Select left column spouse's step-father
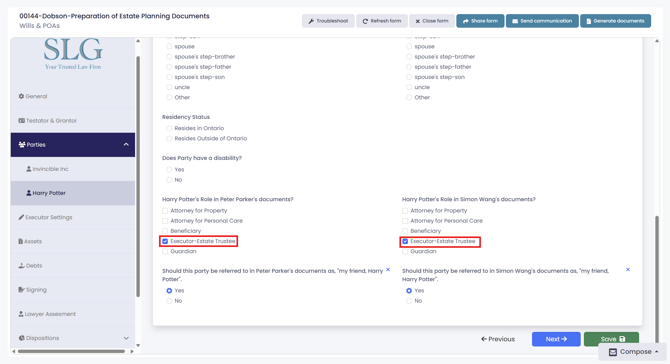 (169, 67)
